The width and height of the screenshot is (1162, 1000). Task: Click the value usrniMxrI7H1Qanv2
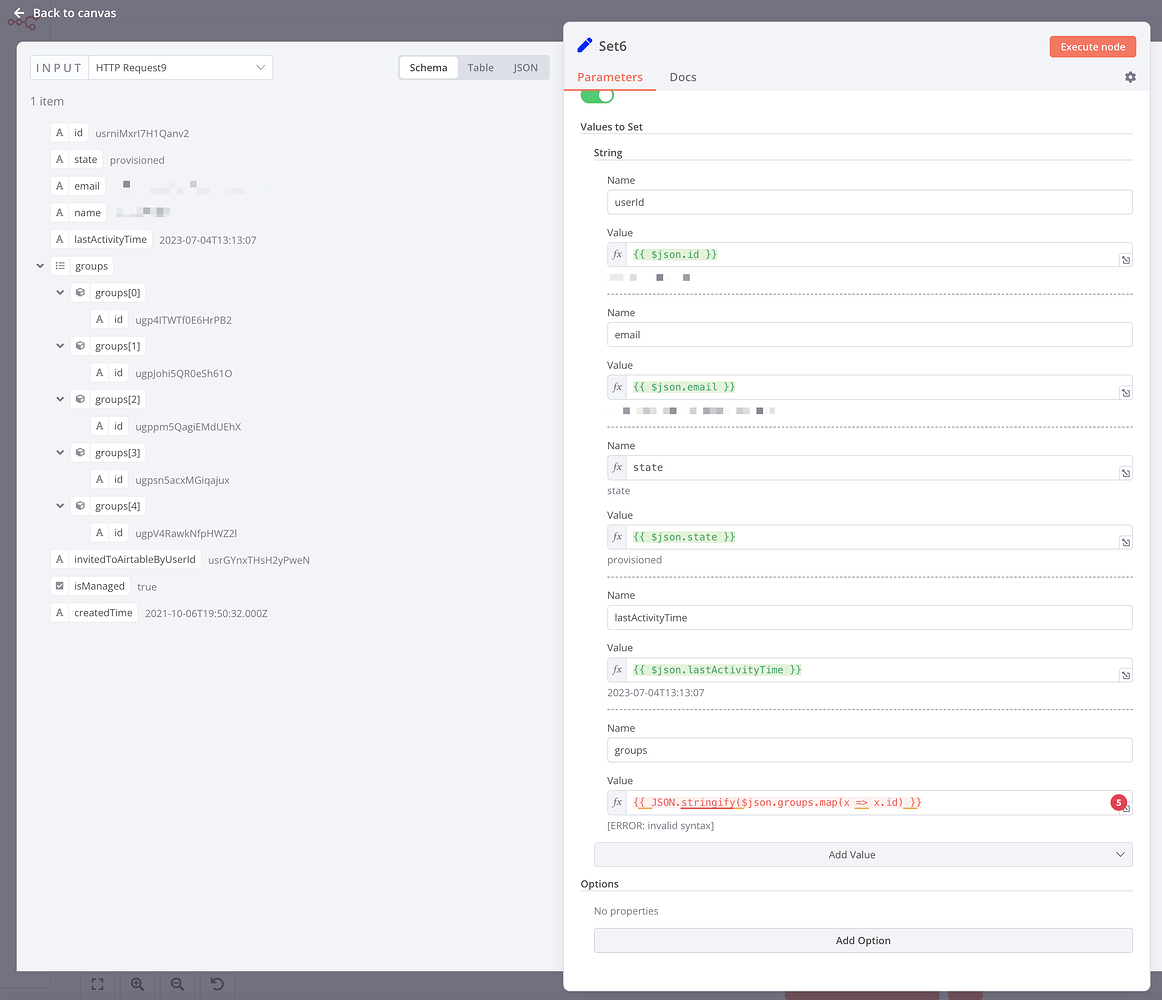(142, 133)
